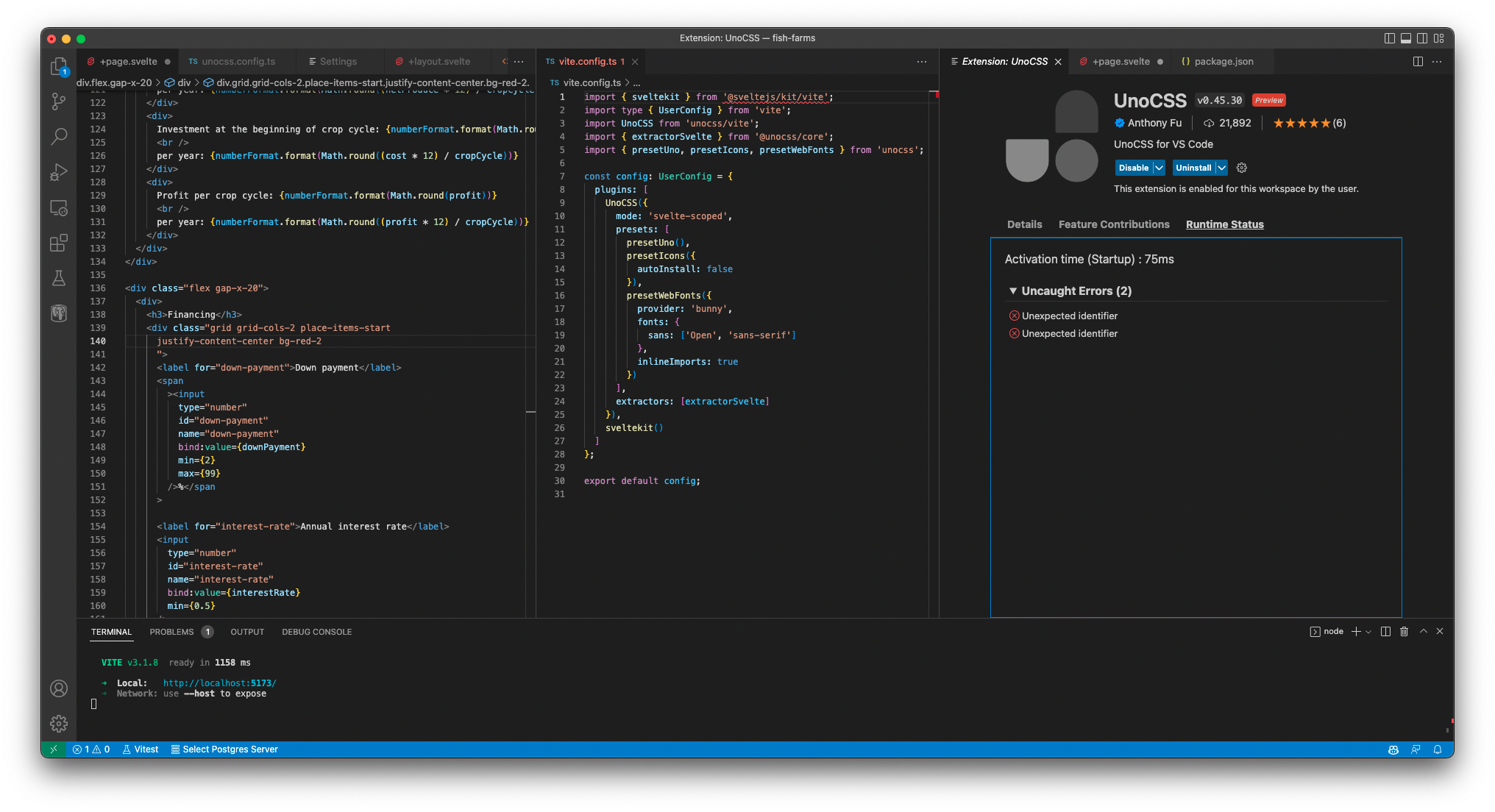Open the Search view in activity bar
Screen dimensions: 1495x812
pyautogui.click(x=59, y=136)
